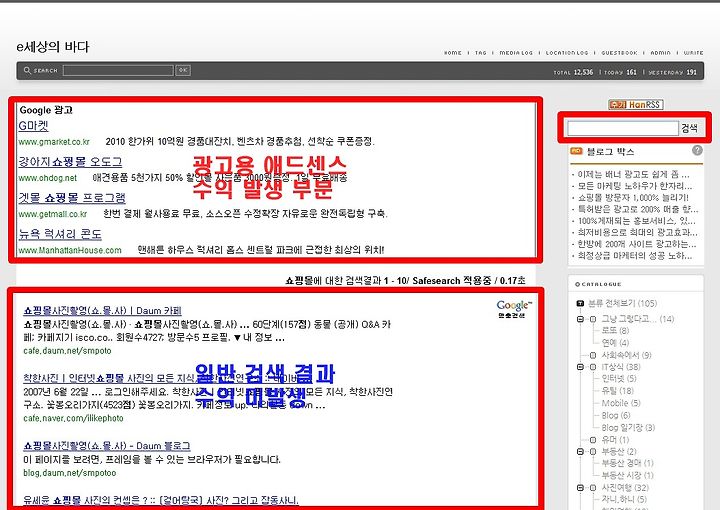Select the 연예 (4) category
This screenshot has width=720, height=510.
(615, 343)
